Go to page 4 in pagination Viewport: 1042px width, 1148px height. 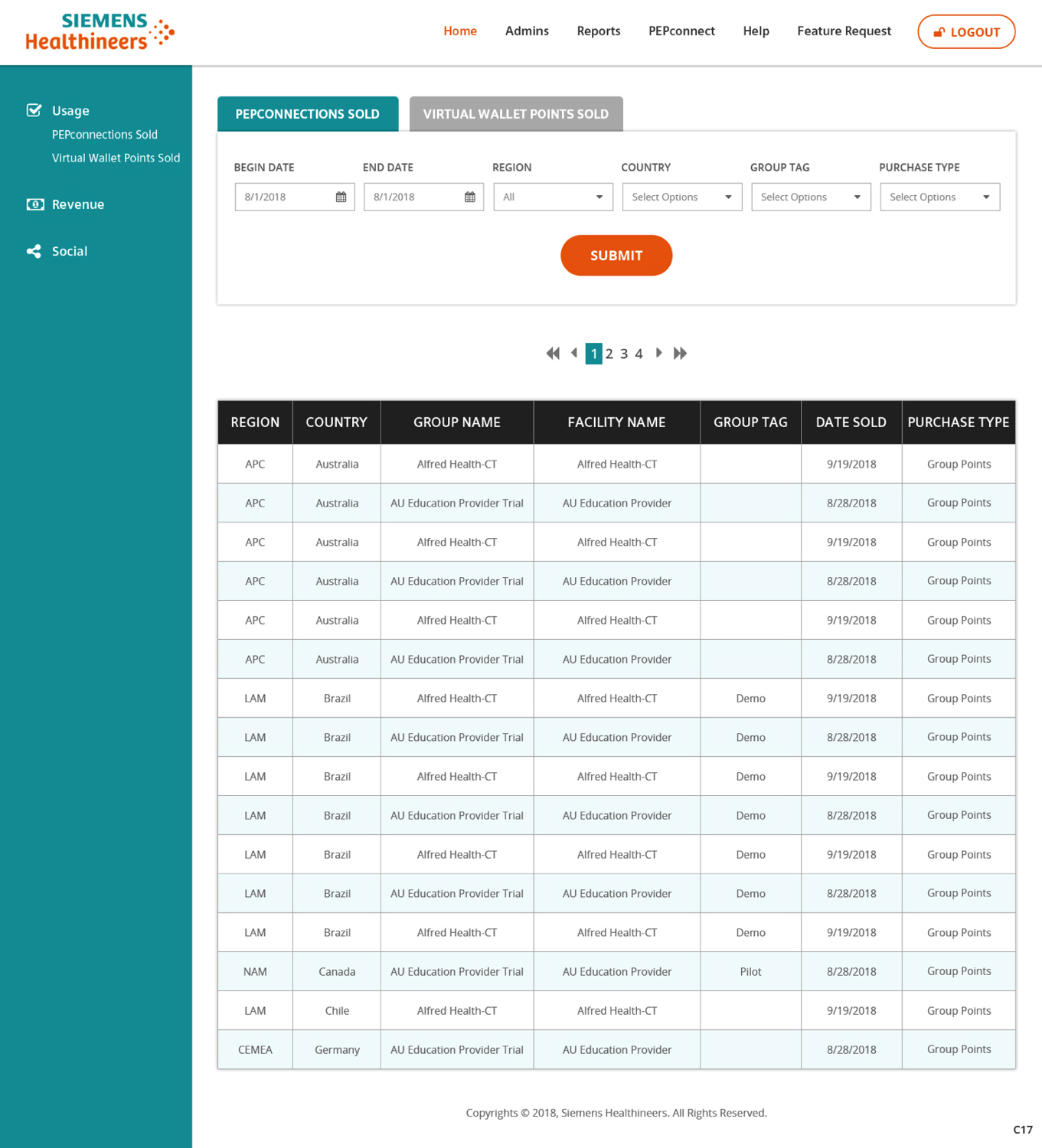(639, 354)
